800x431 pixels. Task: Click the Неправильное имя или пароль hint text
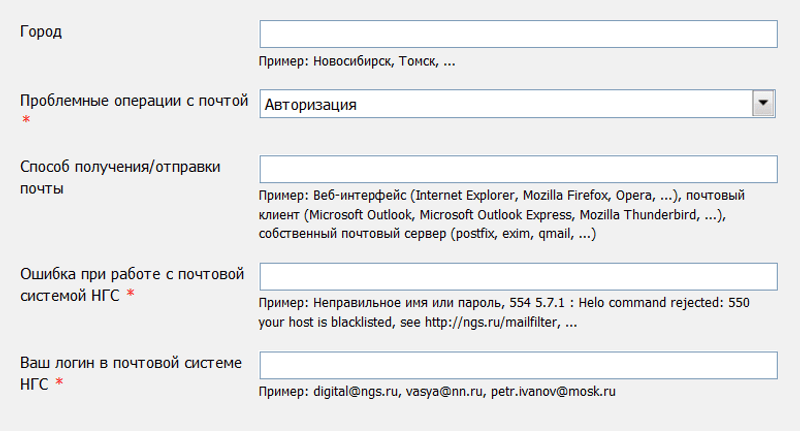click(412, 303)
